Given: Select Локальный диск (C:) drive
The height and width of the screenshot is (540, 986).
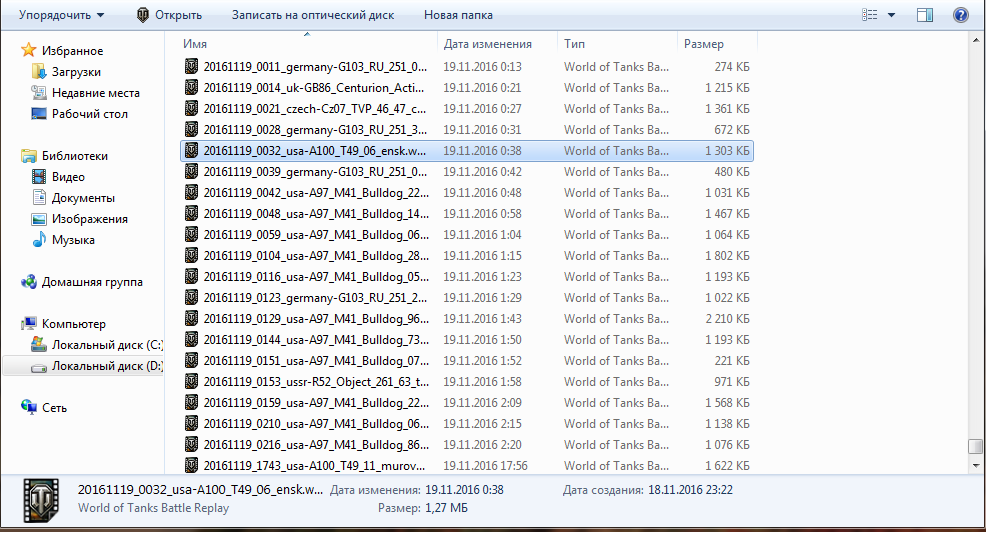Looking at the screenshot, I should click(x=106, y=345).
